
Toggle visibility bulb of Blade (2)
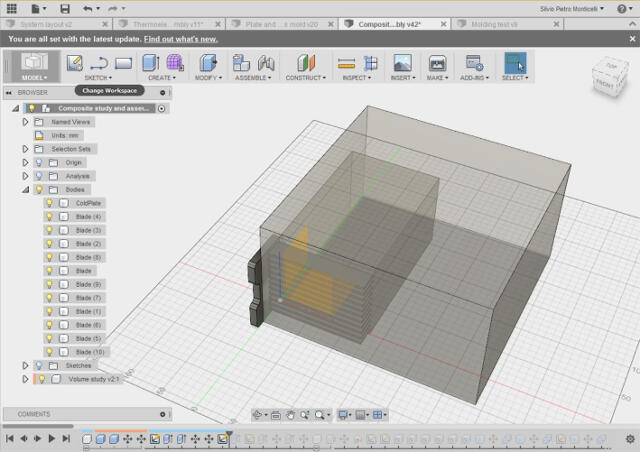click(x=49, y=244)
